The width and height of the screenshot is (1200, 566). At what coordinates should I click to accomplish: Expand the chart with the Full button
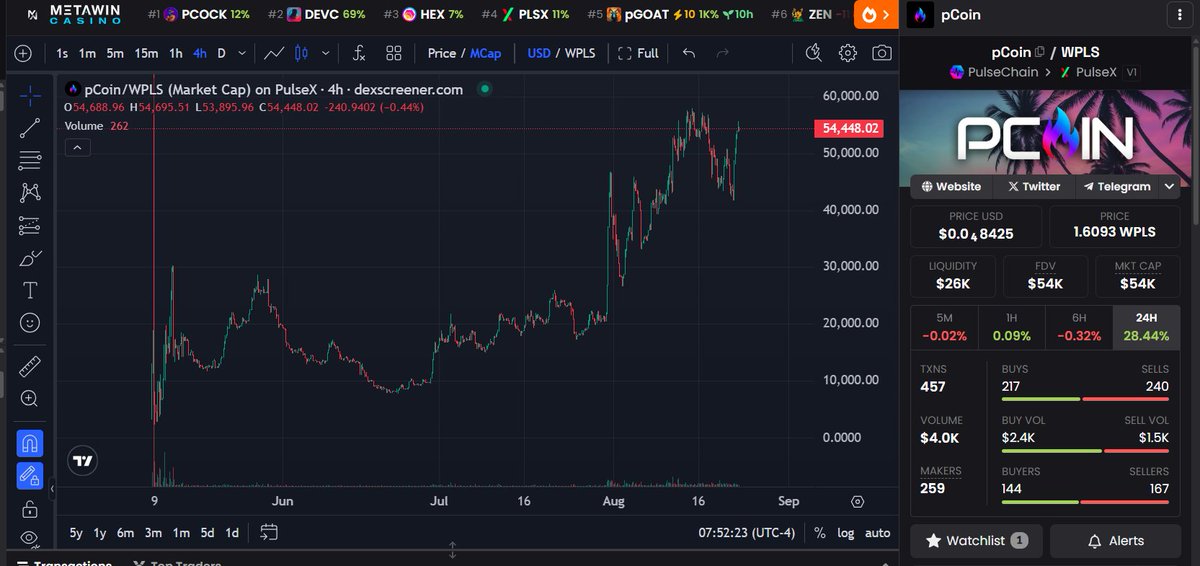638,53
